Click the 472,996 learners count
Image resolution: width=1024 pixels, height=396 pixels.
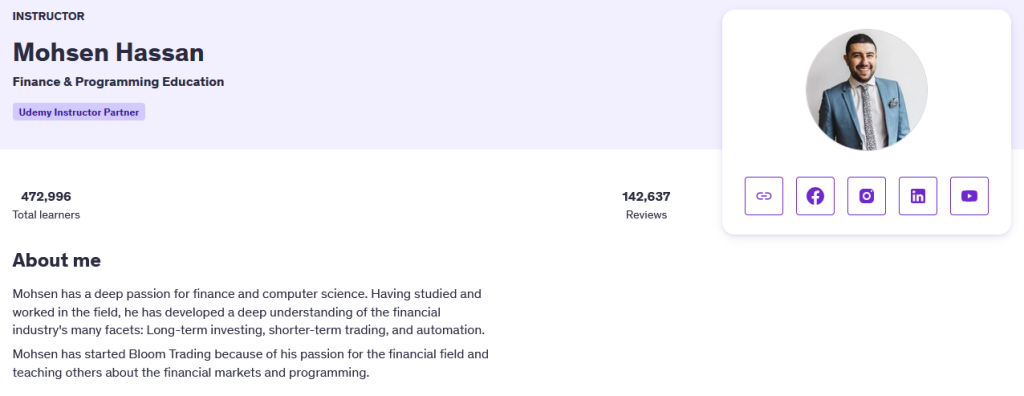coord(46,196)
